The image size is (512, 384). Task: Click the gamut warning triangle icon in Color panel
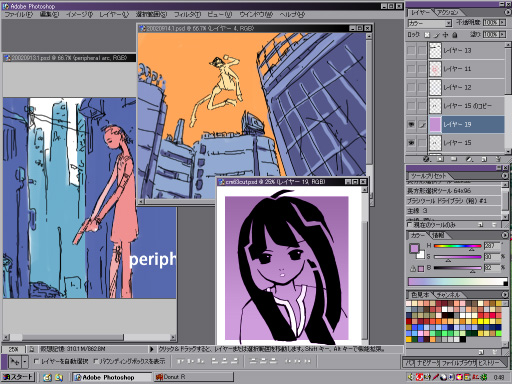(413, 268)
